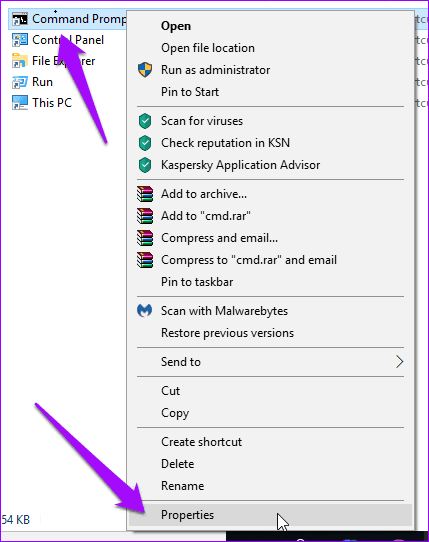Choose Open from the context menu
Screen dimensions: 429x542
click(x=176, y=26)
